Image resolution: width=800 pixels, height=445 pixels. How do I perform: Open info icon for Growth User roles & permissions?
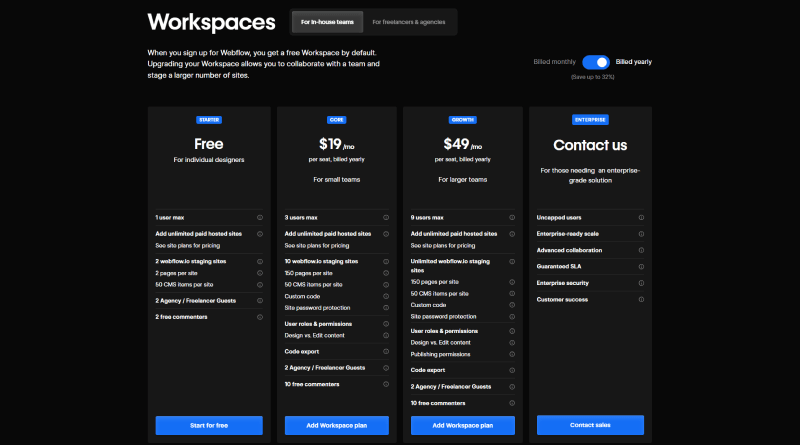tap(512, 331)
